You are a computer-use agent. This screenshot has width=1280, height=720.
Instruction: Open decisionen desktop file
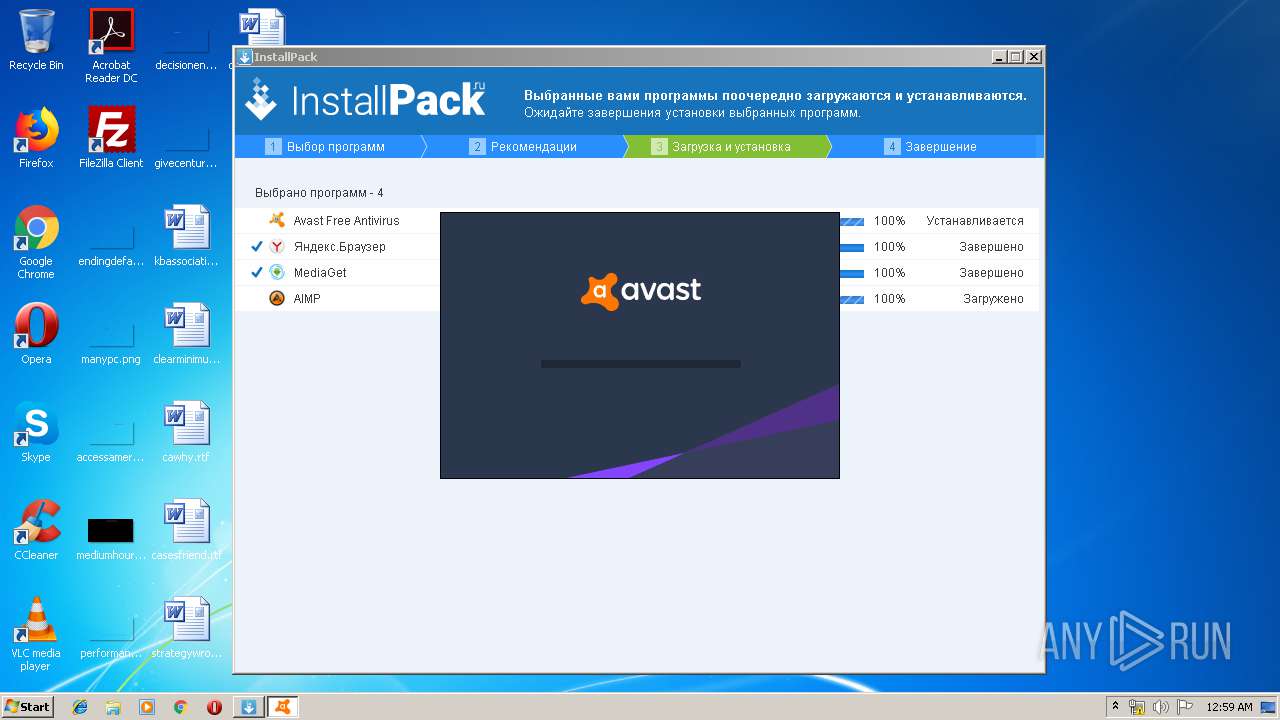pos(186,46)
